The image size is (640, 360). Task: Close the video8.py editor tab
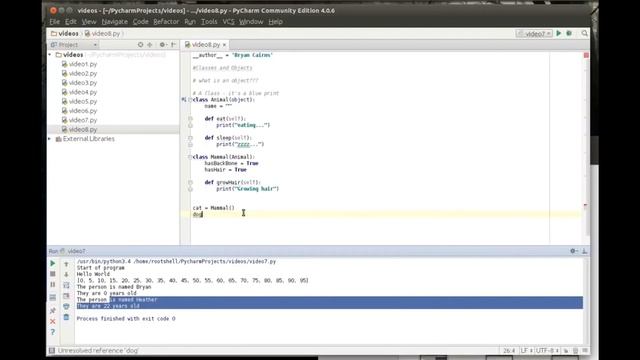click(x=224, y=45)
